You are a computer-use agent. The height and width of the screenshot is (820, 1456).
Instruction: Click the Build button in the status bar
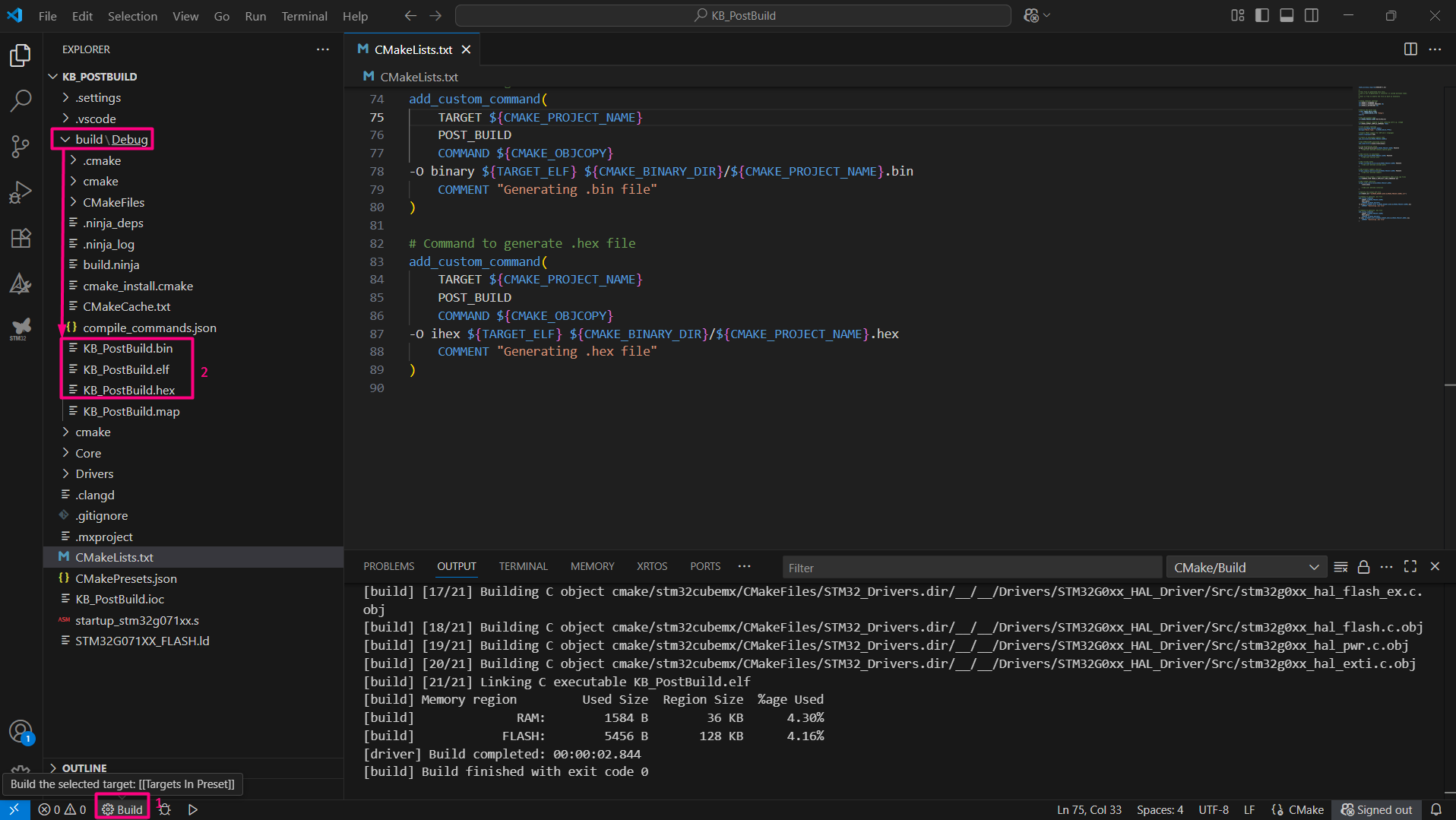(x=122, y=809)
